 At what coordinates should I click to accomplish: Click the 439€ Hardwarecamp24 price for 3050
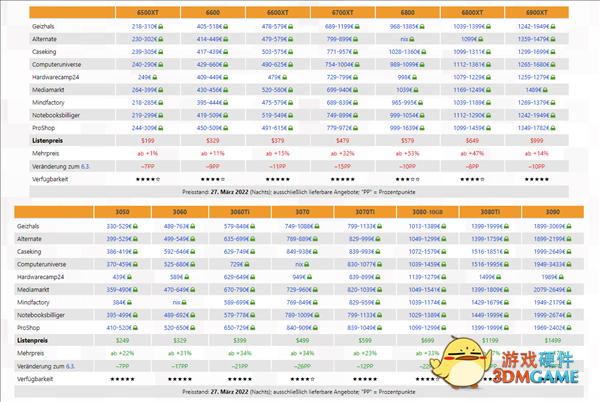tap(119, 277)
